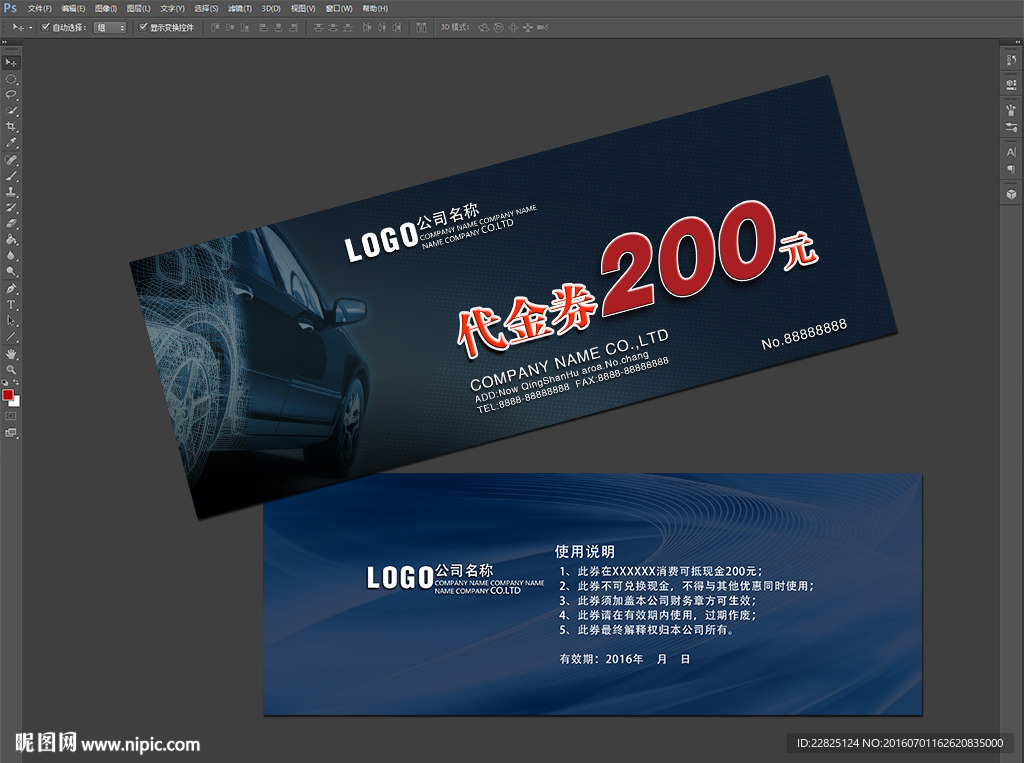Open the 文字(Y) menu
The height and width of the screenshot is (763, 1024).
coord(172,8)
